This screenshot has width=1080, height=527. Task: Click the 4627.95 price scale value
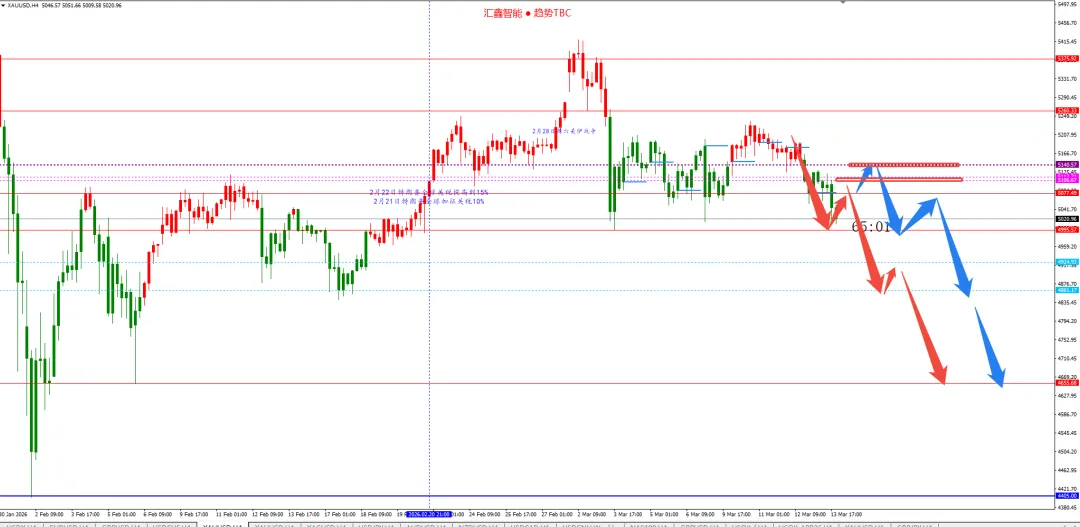click(x=1068, y=396)
